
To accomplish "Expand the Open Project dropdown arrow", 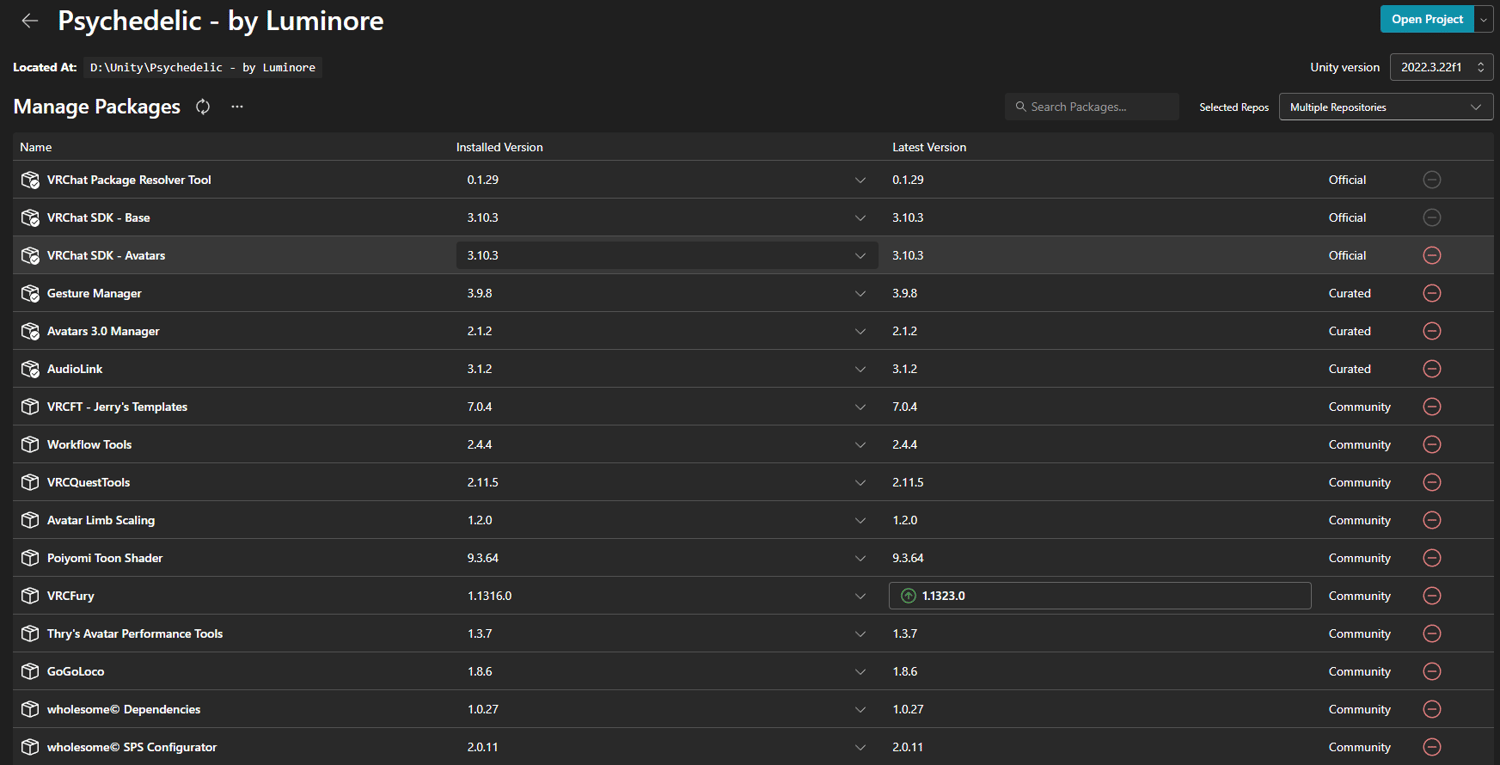I will click(x=1484, y=19).
